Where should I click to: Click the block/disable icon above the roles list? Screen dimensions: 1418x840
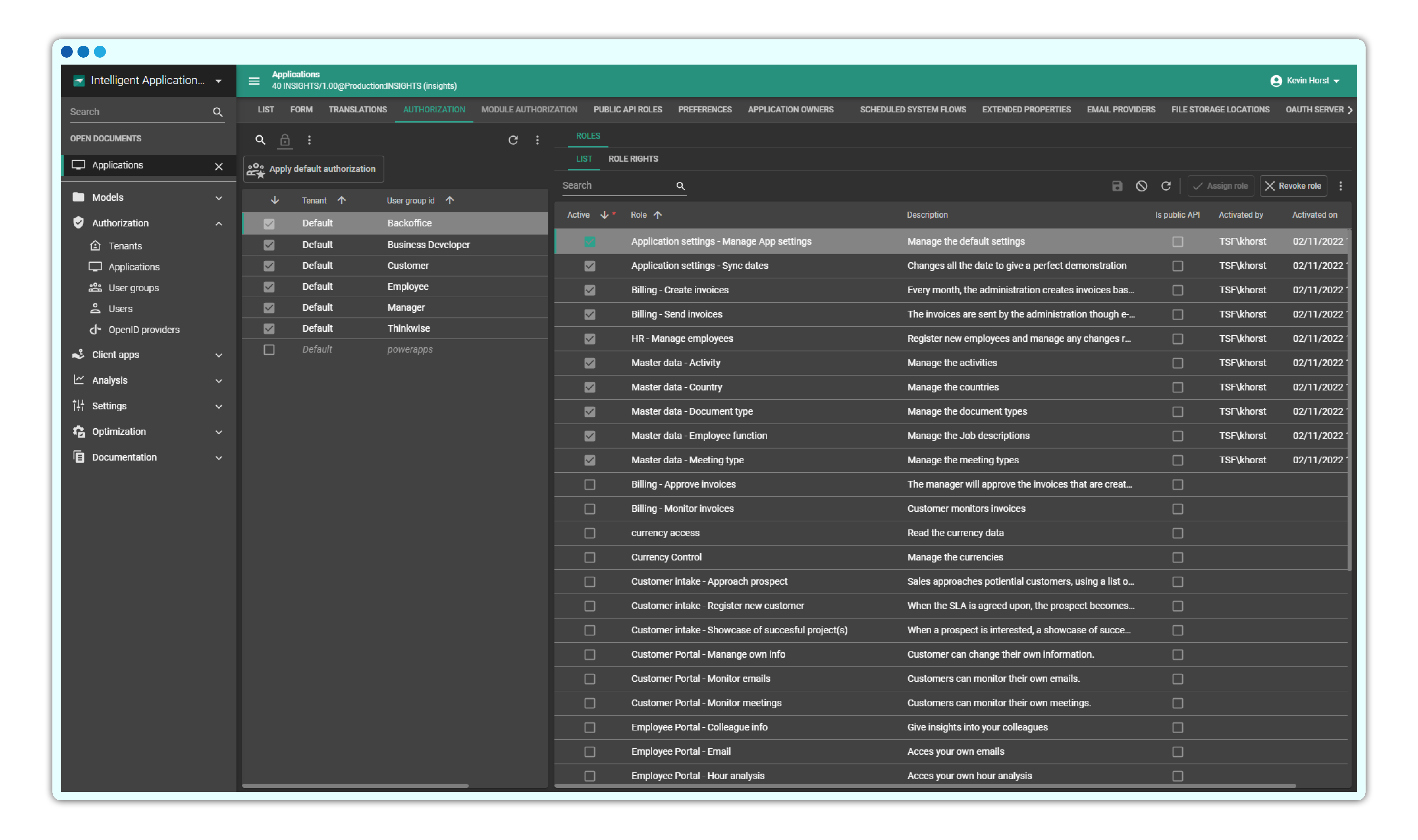[x=1142, y=186]
